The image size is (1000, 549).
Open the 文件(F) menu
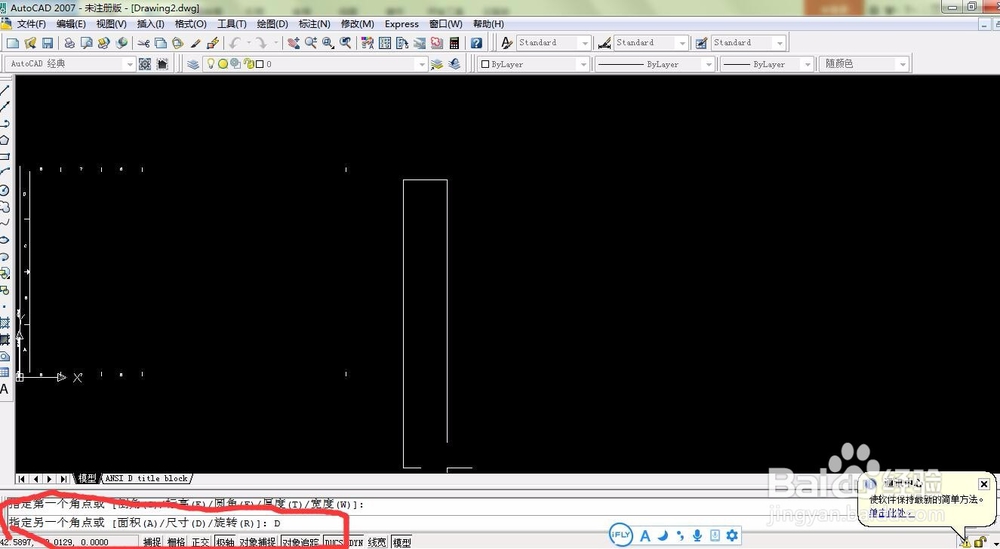[31, 24]
